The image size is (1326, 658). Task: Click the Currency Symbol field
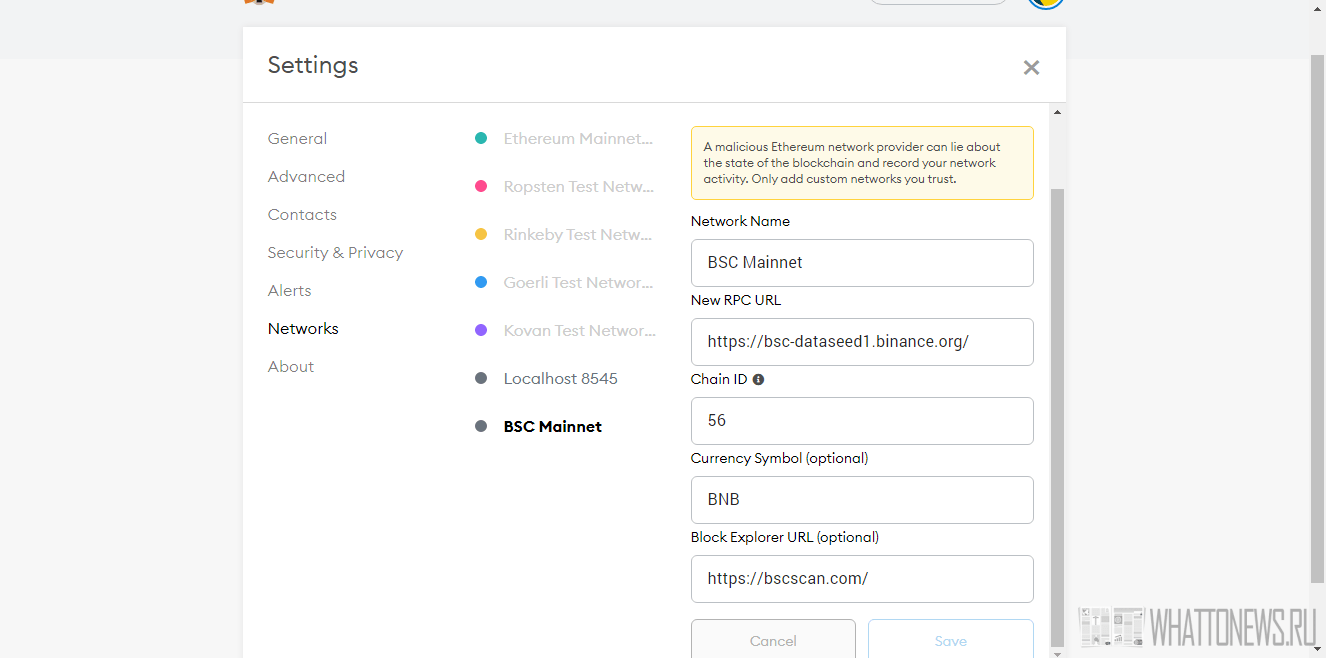862,500
